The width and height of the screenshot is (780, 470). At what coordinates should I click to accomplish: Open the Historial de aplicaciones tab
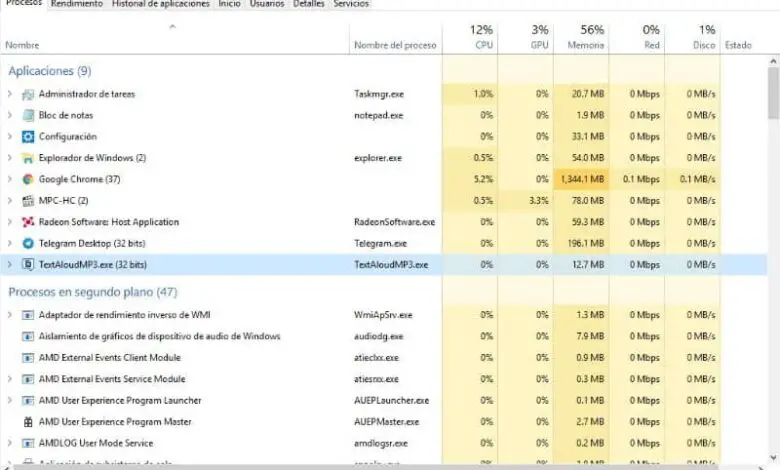[161, 4]
